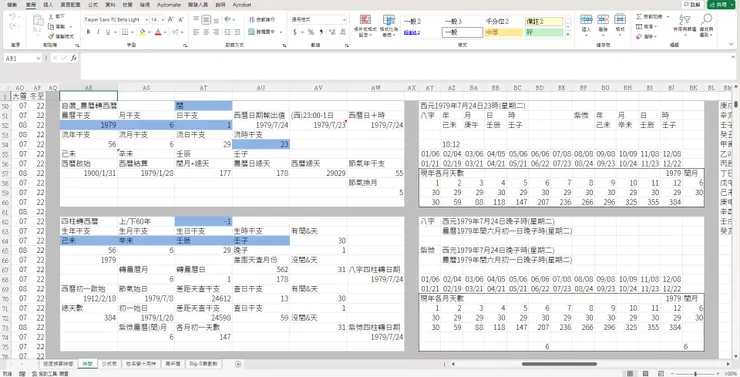Toggle align text right button
Screen dimensions: 740x377
tap(216, 32)
